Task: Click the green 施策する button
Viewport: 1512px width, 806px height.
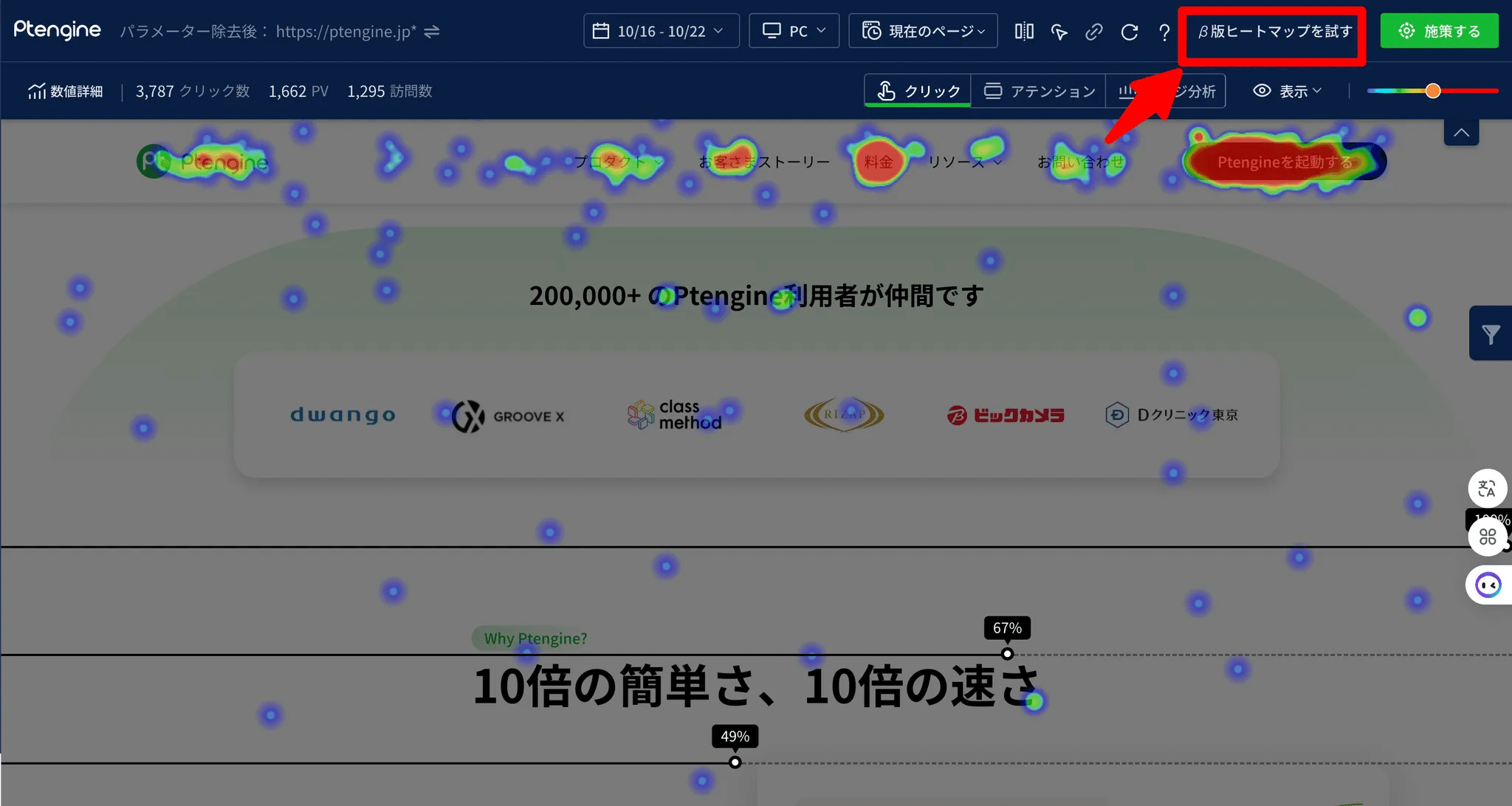Action: pos(1438,30)
